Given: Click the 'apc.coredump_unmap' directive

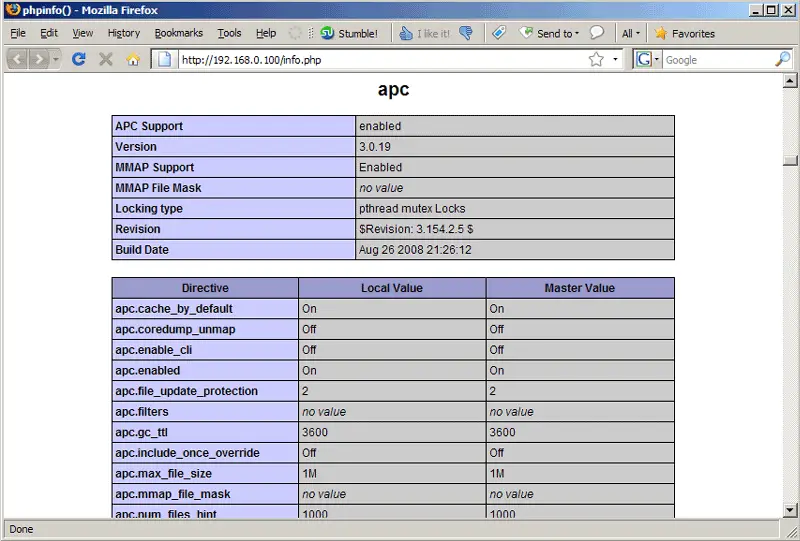Looking at the screenshot, I should tap(175, 329).
